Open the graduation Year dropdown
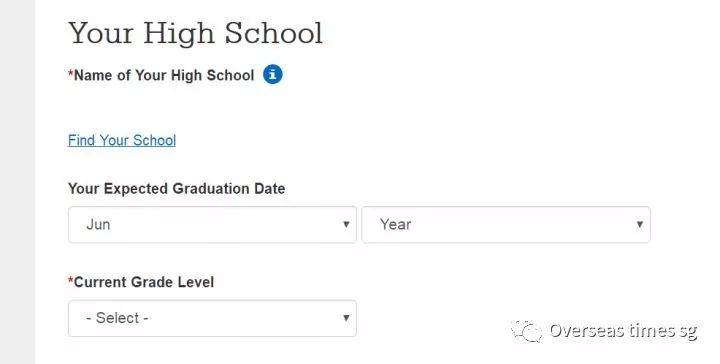 506,224
